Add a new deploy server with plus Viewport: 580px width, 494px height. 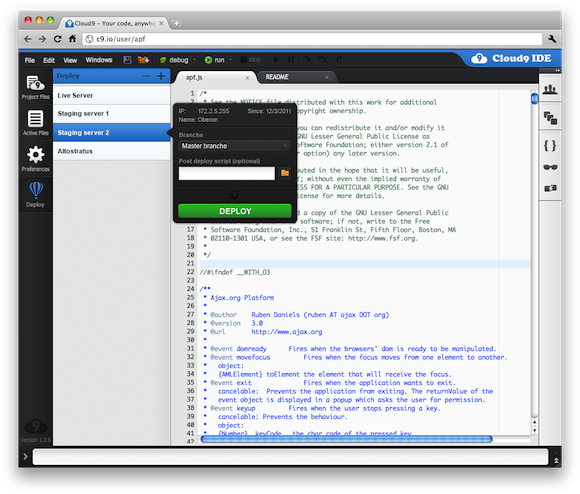[161, 76]
